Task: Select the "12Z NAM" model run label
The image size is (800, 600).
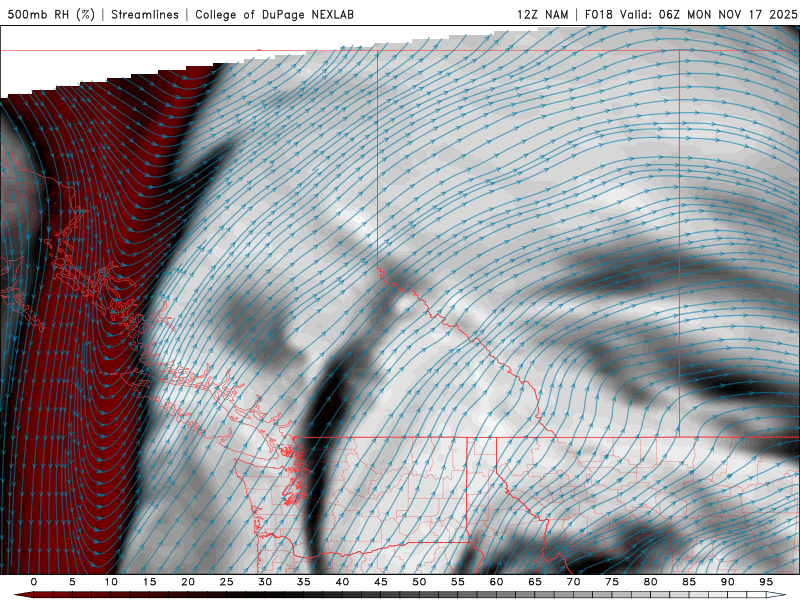Action: pyautogui.click(x=542, y=14)
